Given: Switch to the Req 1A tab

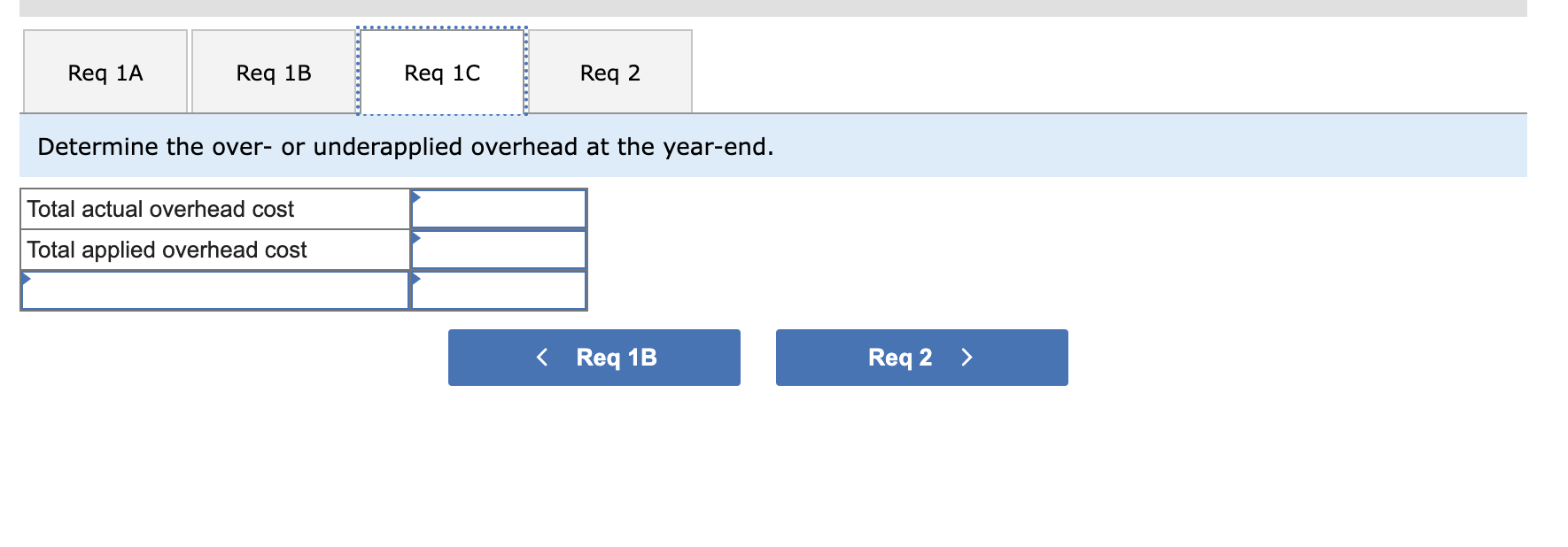Looking at the screenshot, I should click(105, 73).
